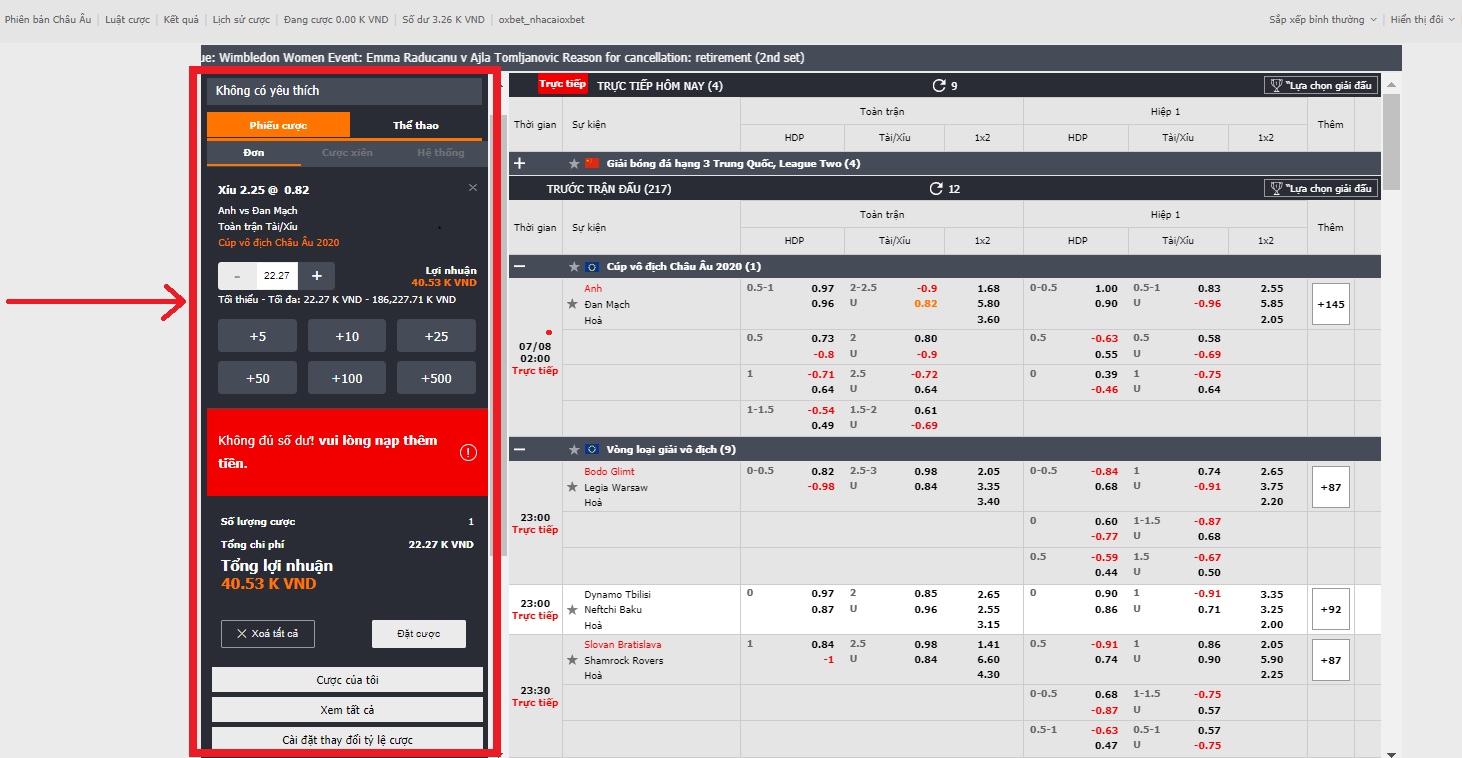Star the Cúp vô địch Châu Âu 2020 league

point(574,267)
